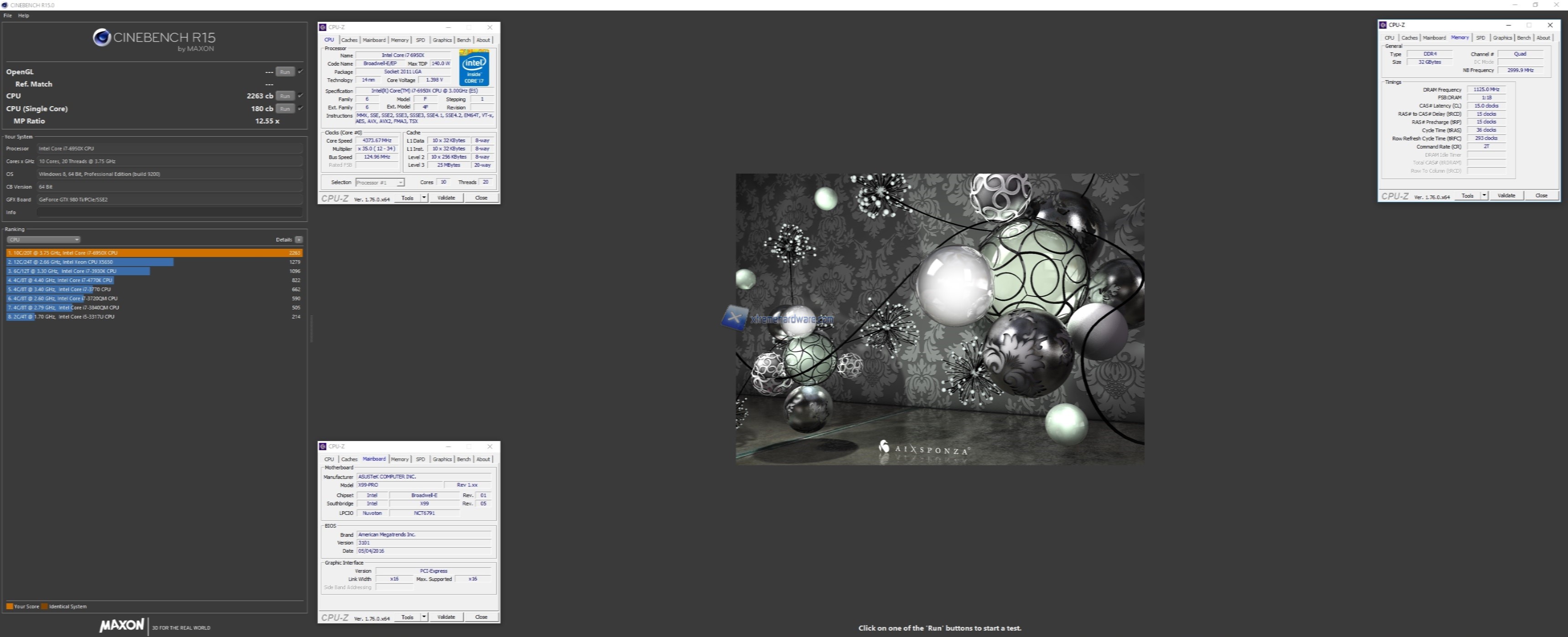
Task: Click the Cinebench application icon in title bar
Action: [x=5, y=4]
